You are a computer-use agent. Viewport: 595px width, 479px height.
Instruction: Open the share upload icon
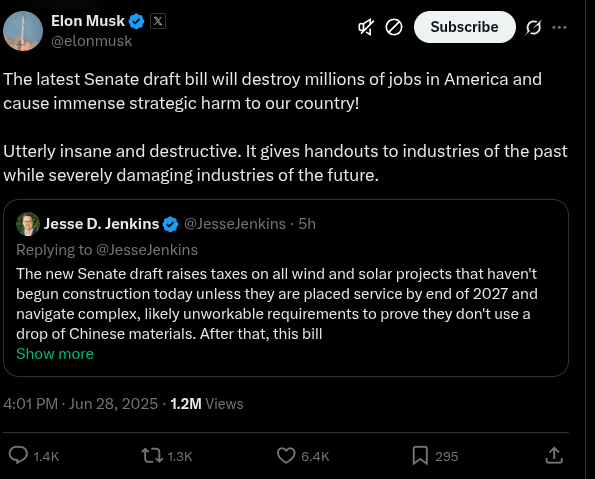[554, 455]
